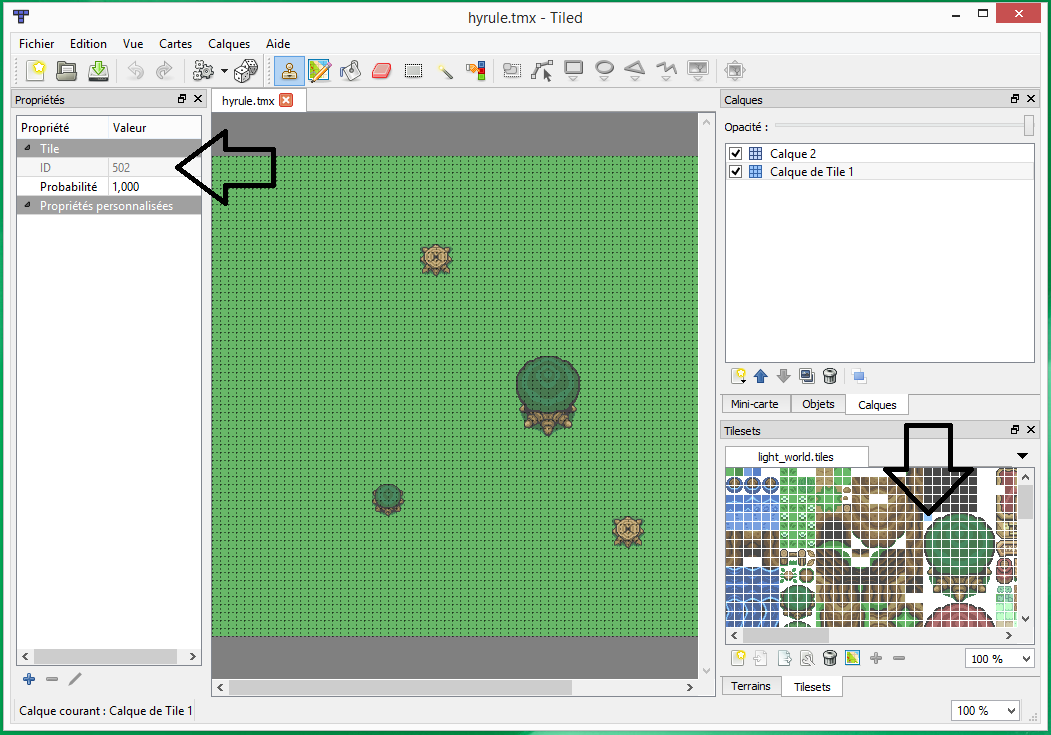Click the edit terrain information icon

pos(853,658)
